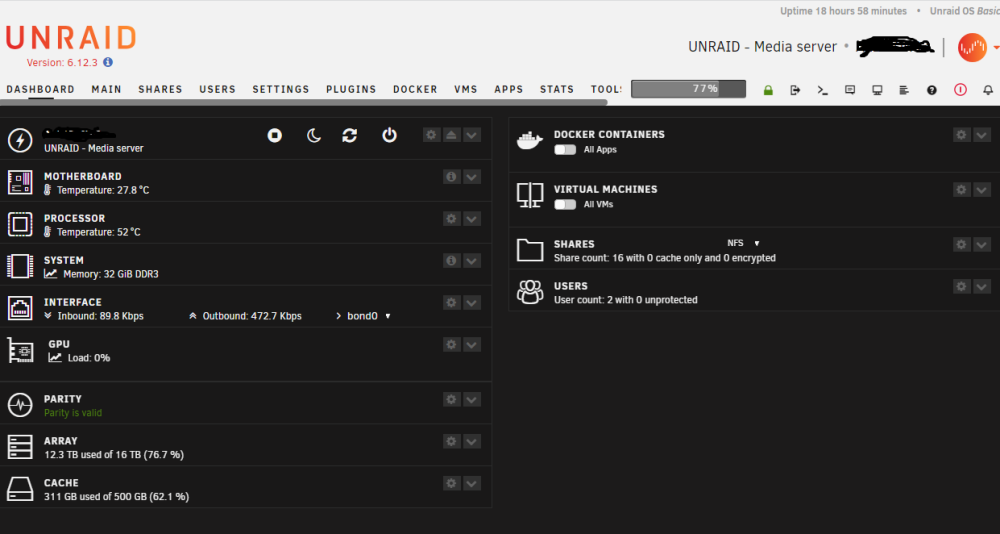
Task: Click the monitor info icon in top bar
Action: tap(878, 90)
